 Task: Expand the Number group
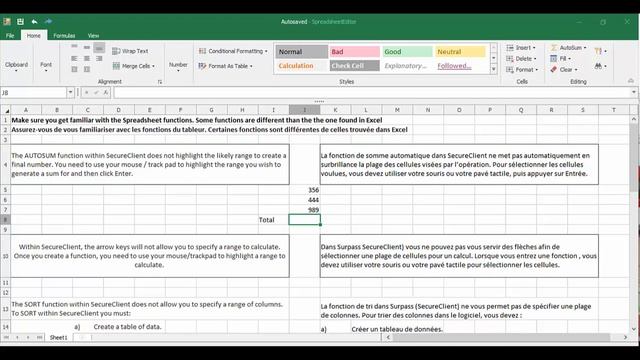178,67
